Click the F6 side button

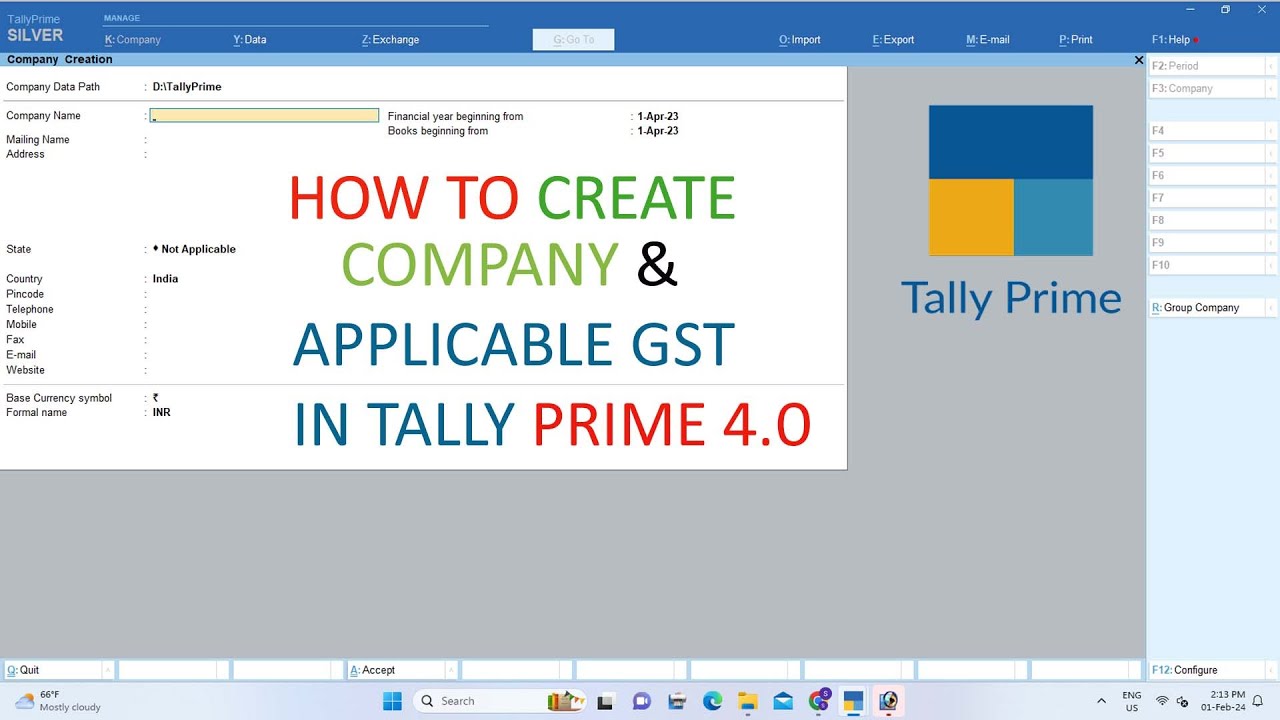1206,176
